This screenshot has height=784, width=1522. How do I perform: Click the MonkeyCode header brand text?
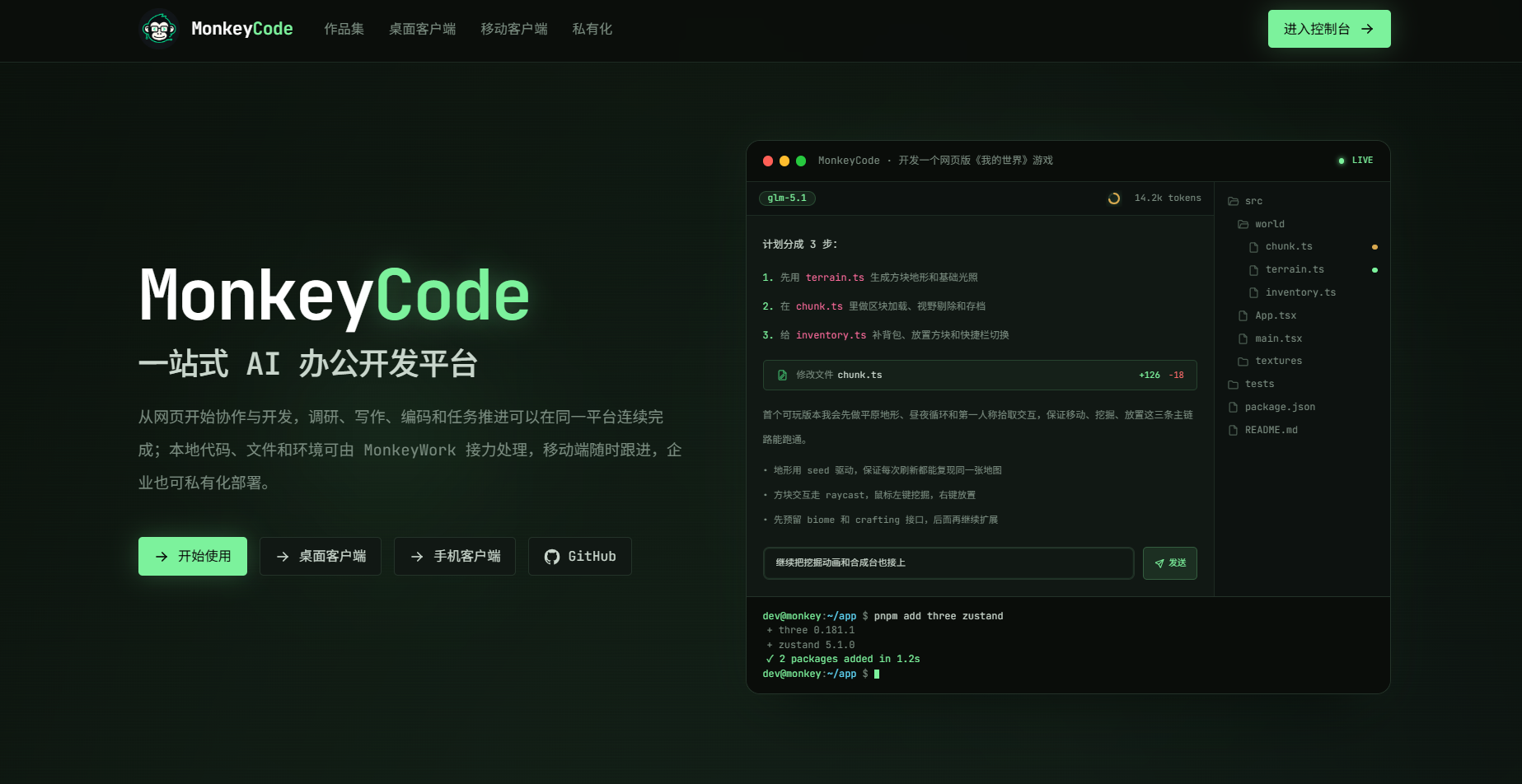click(x=242, y=29)
